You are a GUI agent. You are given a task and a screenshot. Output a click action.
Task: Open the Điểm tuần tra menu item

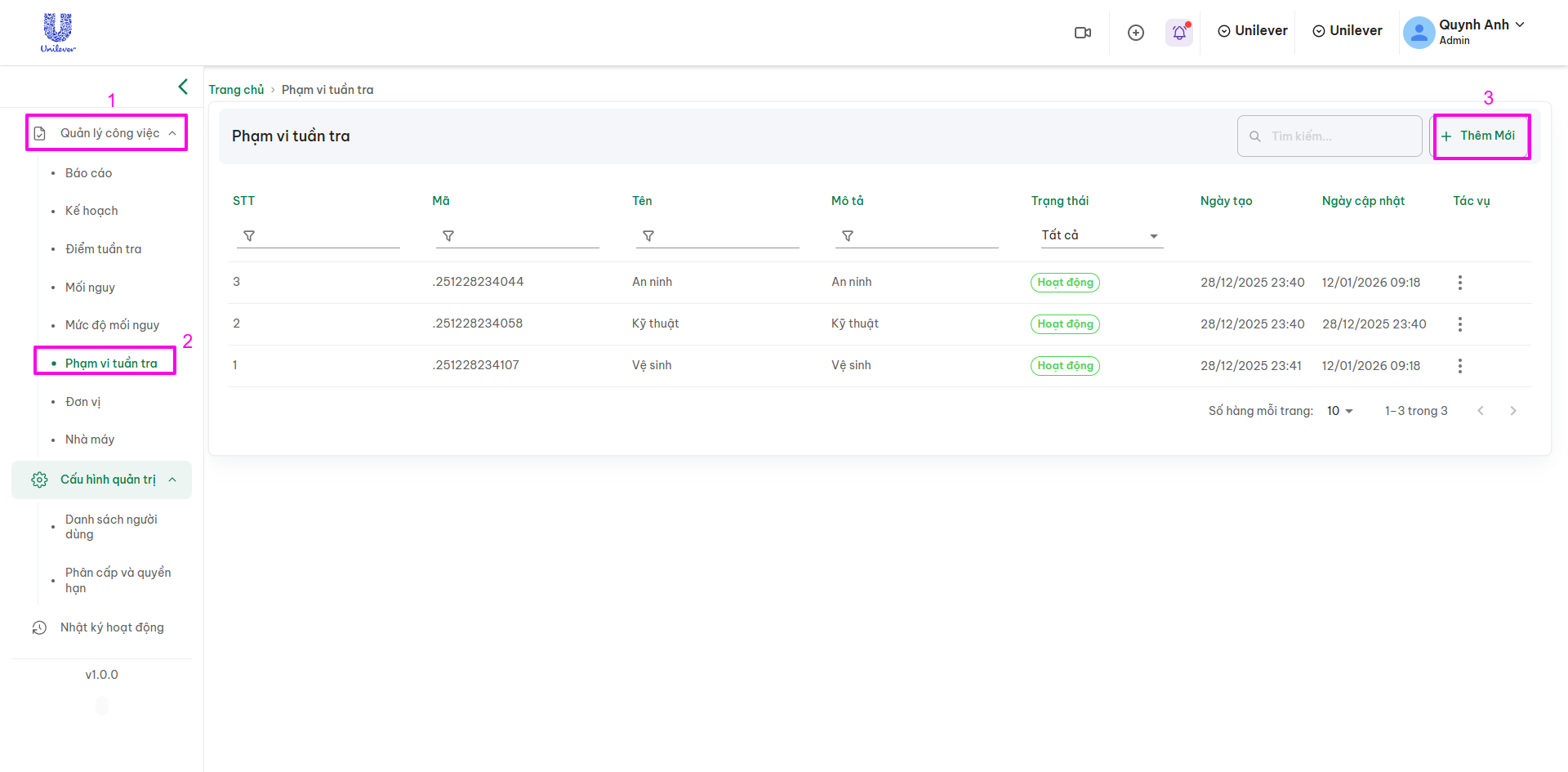pos(103,249)
